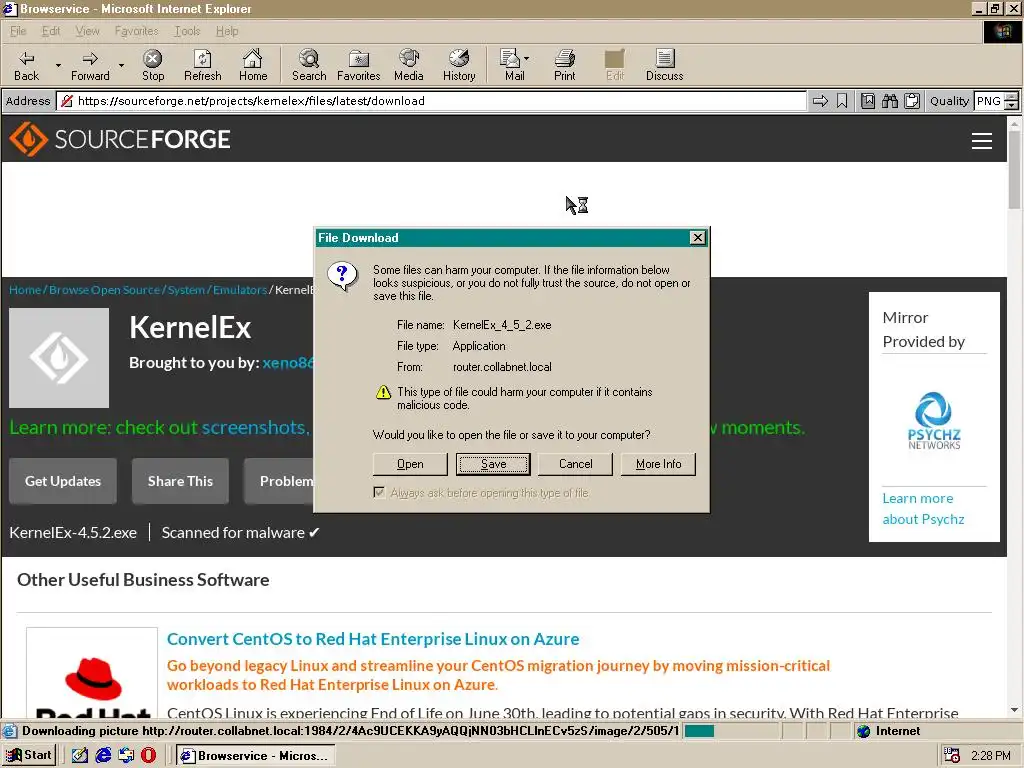Open the File menu
This screenshot has width=1024, height=768.
tap(18, 31)
